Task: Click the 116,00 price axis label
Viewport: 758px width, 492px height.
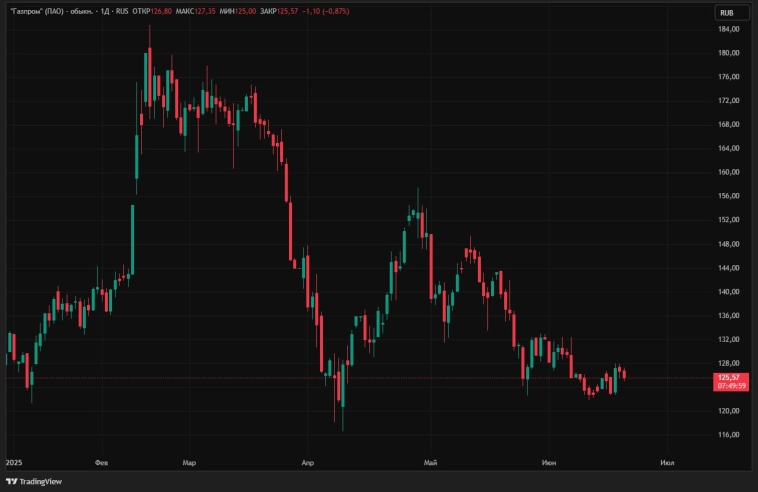Action: coord(729,434)
